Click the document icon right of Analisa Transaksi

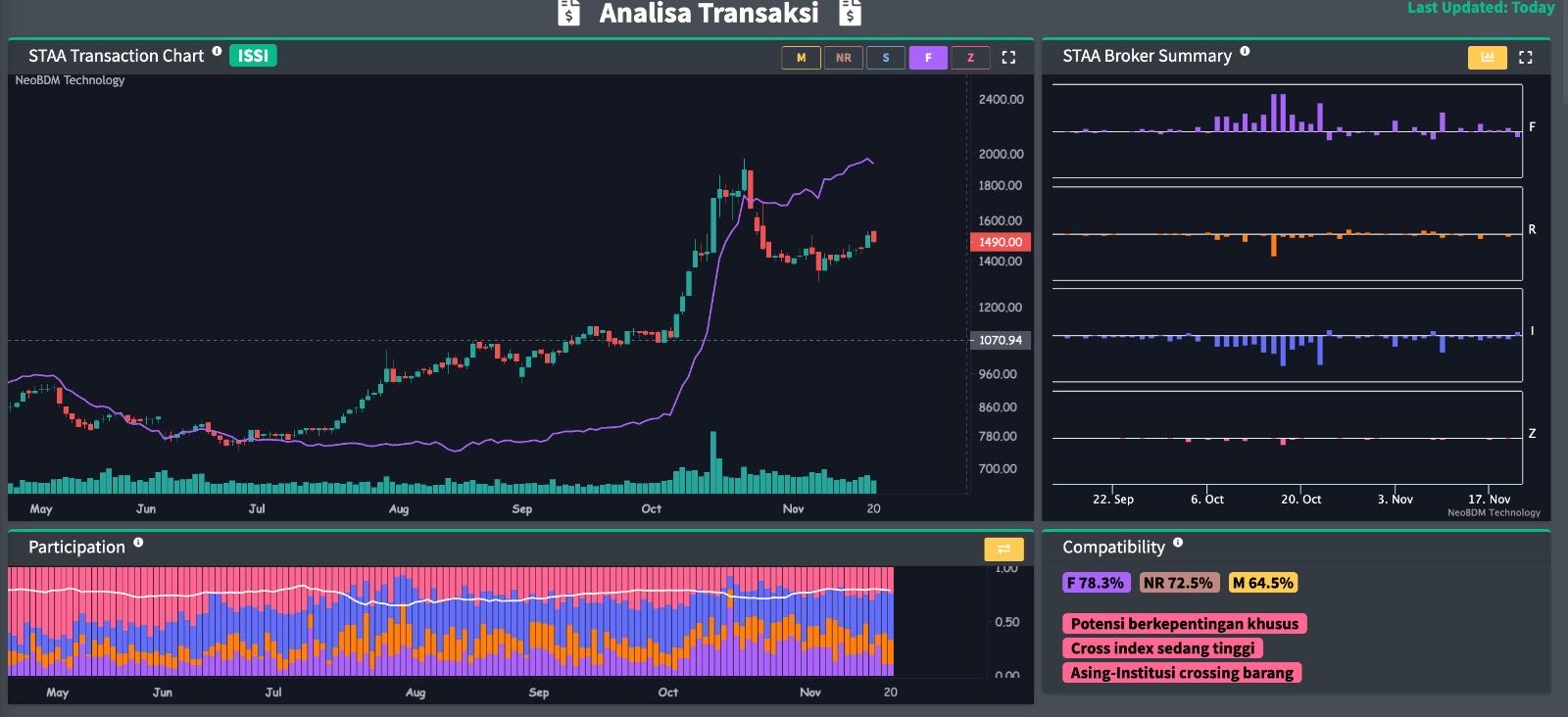tap(851, 12)
